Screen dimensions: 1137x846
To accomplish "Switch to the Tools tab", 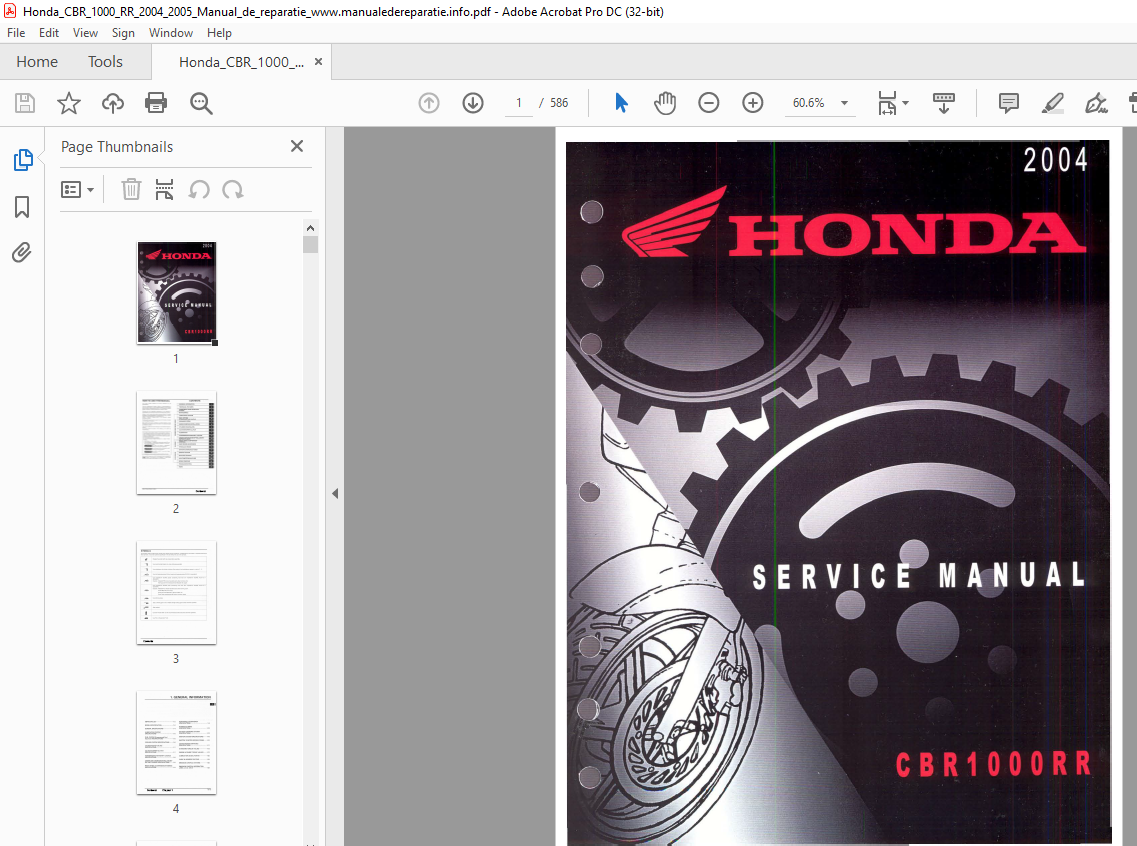I will (x=105, y=62).
